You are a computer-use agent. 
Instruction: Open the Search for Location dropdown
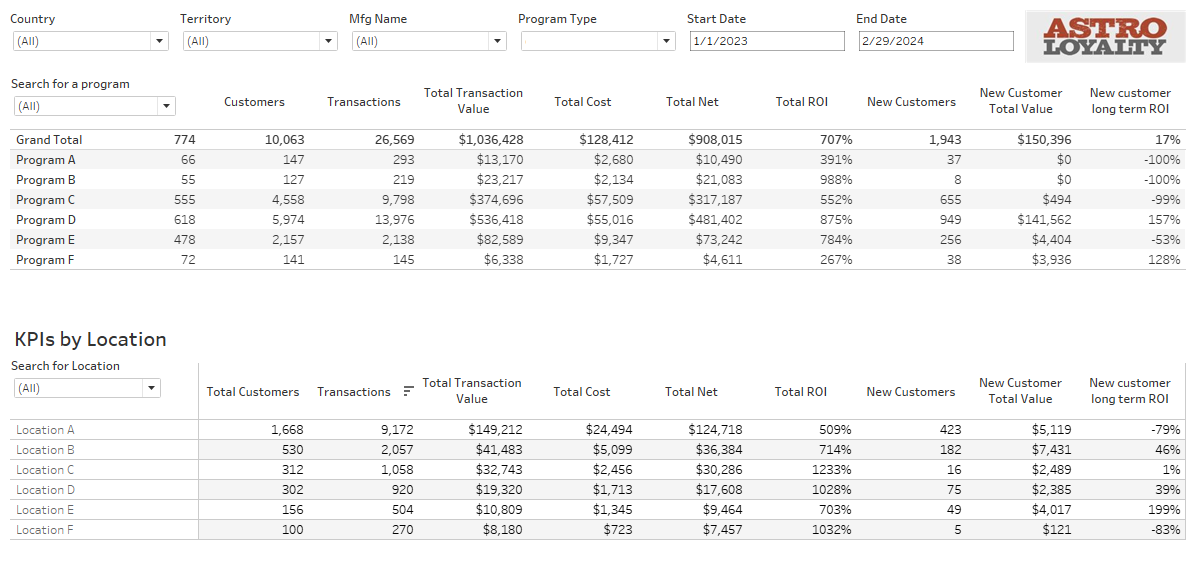coord(151,388)
